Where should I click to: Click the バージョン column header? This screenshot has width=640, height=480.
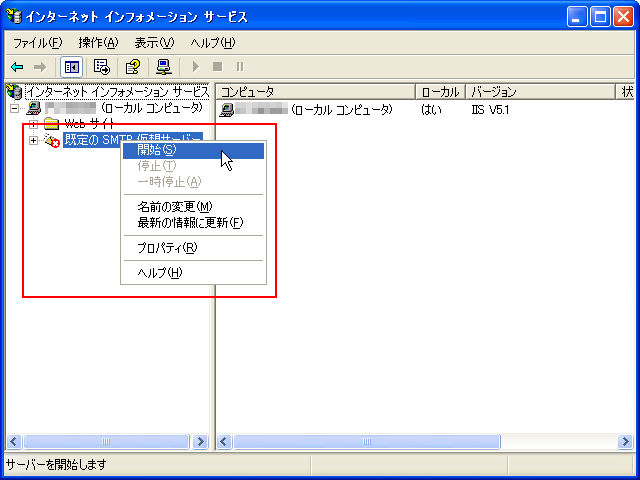pos(540,92)
